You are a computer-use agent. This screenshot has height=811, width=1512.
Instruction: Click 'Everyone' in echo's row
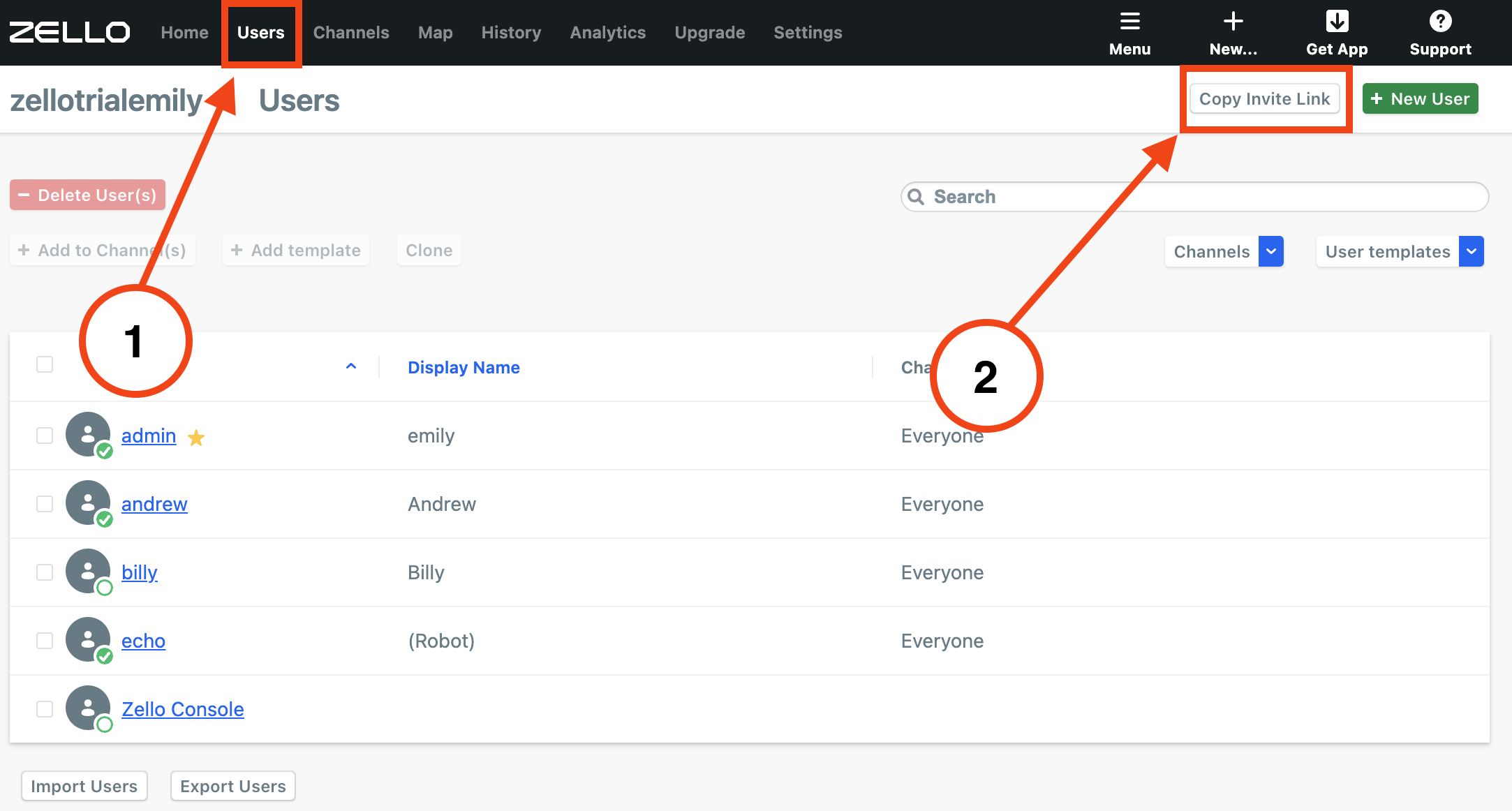[x=942, y=641]
